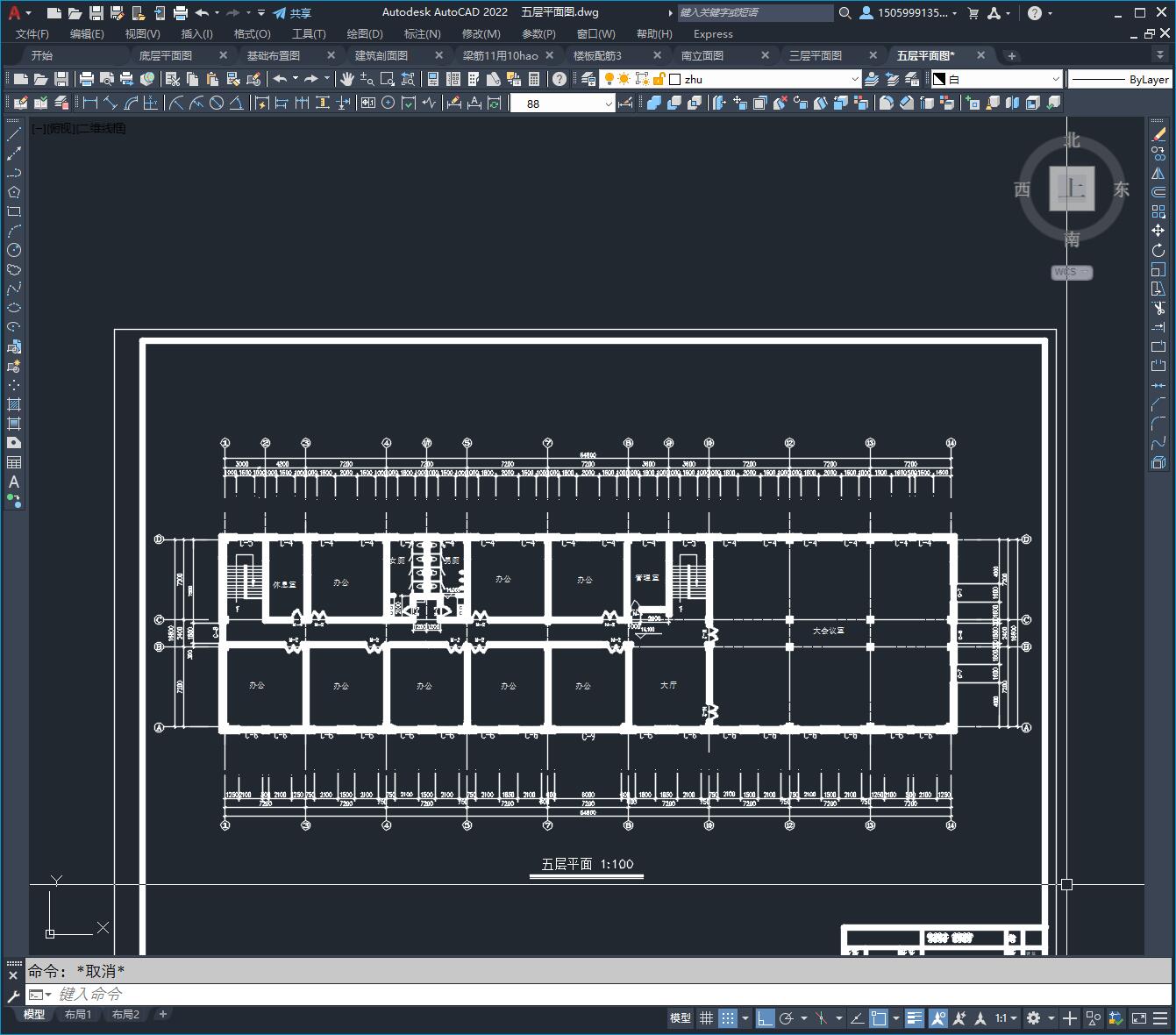Select the Erase tool in modify toolbar
This screenshot has height=1035, width=1176.
click(1158, 134)
